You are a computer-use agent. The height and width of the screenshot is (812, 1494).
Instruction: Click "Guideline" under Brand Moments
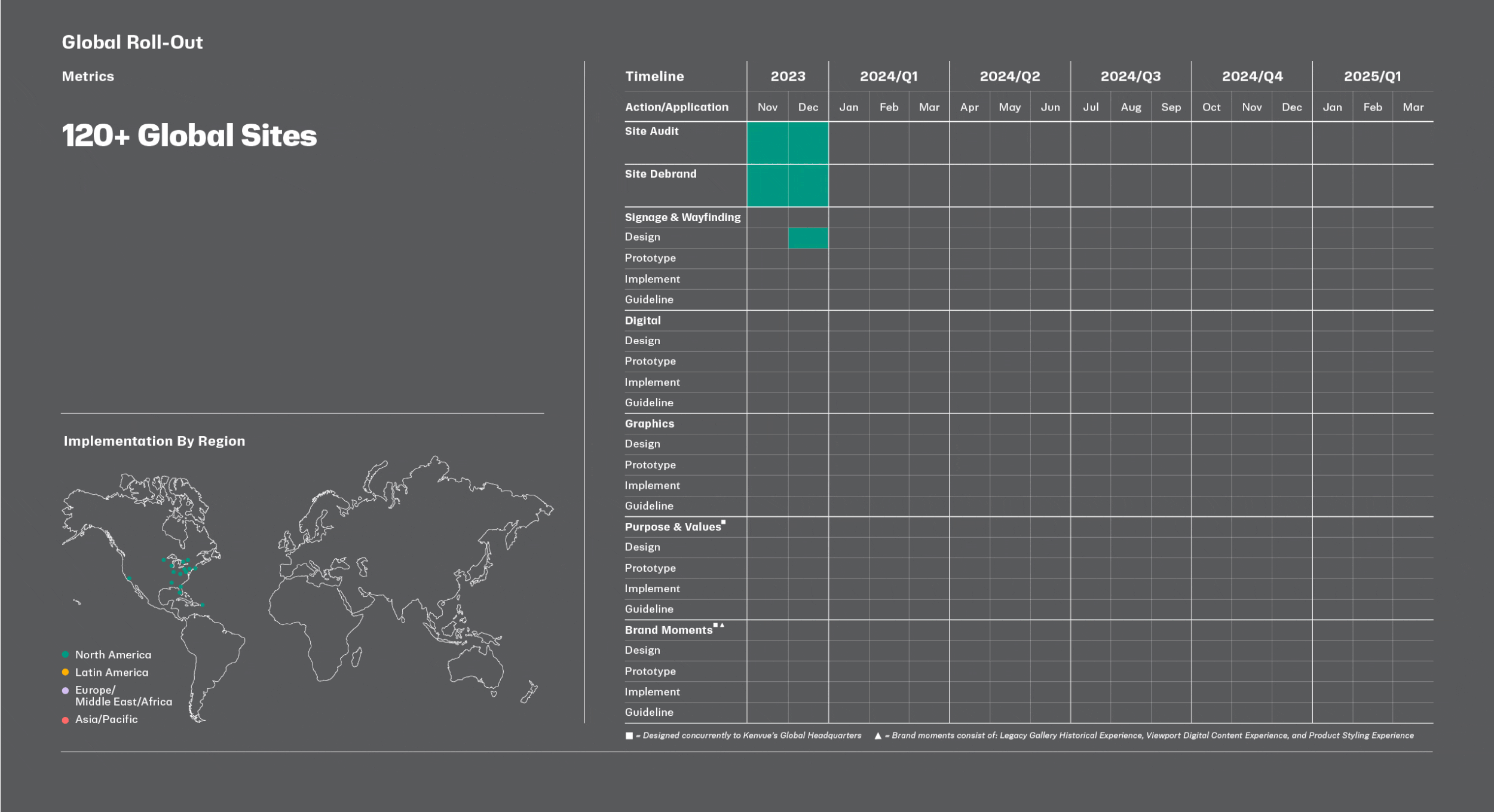pyautogui.click(x=649, y=712)
